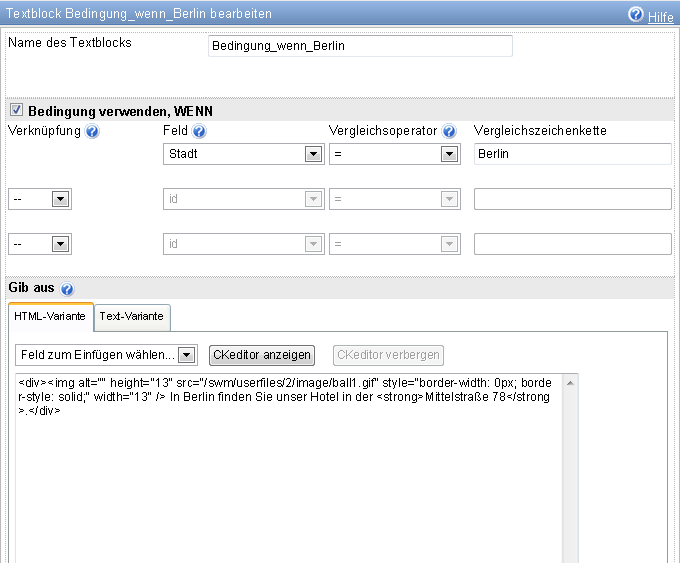The width and height of the screenshot is (680, 563).
Task: Select the HTML-Variante tab
Action: point(50,316)
